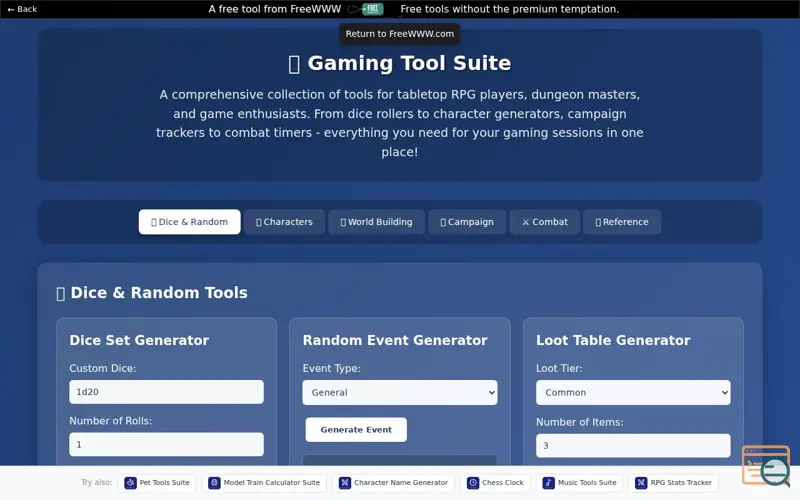Screen dimensions: 800x500
Task: Open the Model Train Calculator Suite icon
Action: click(214, 483)
